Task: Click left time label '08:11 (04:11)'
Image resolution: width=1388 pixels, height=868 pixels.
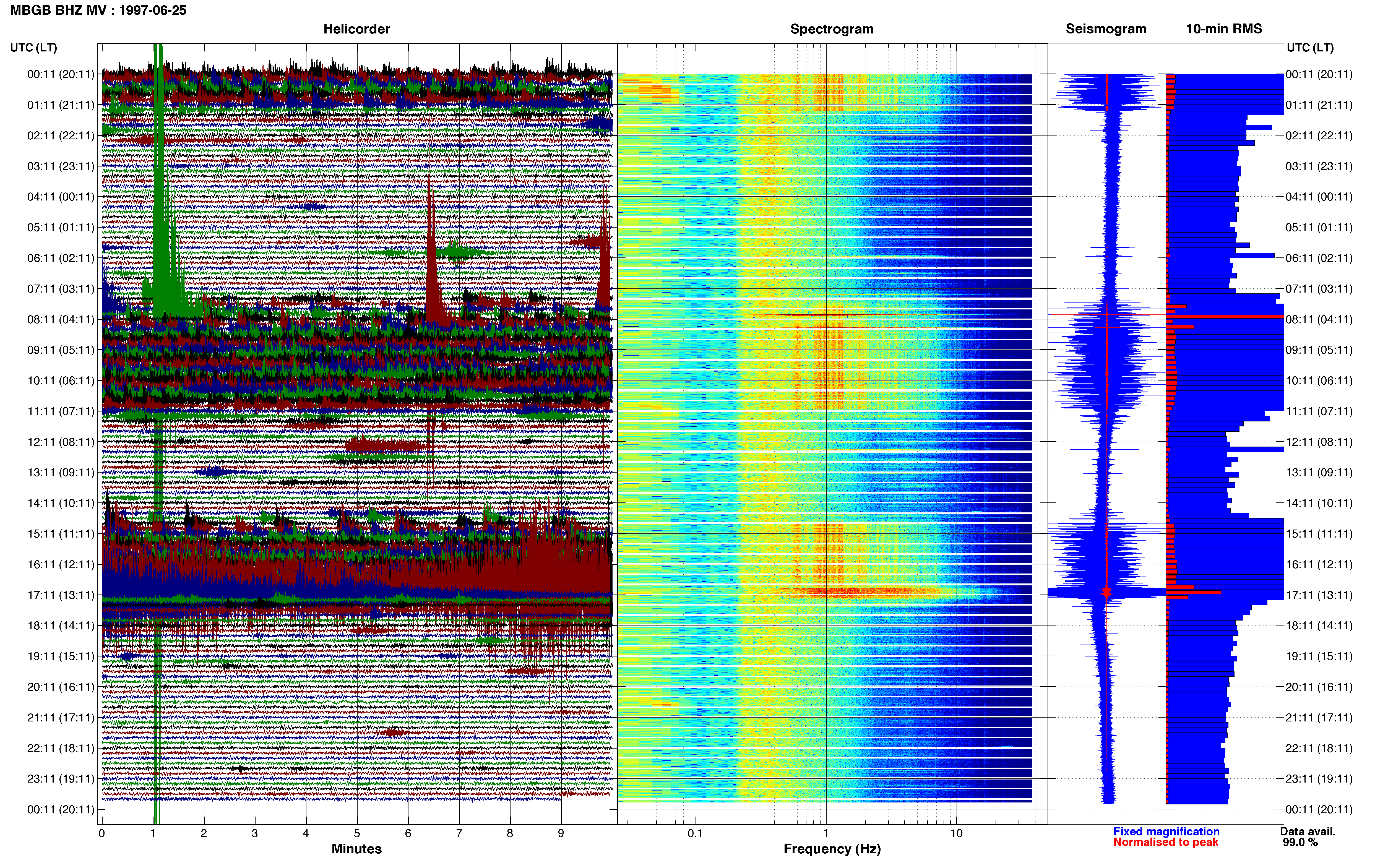Action: click(x=60, y=319)
